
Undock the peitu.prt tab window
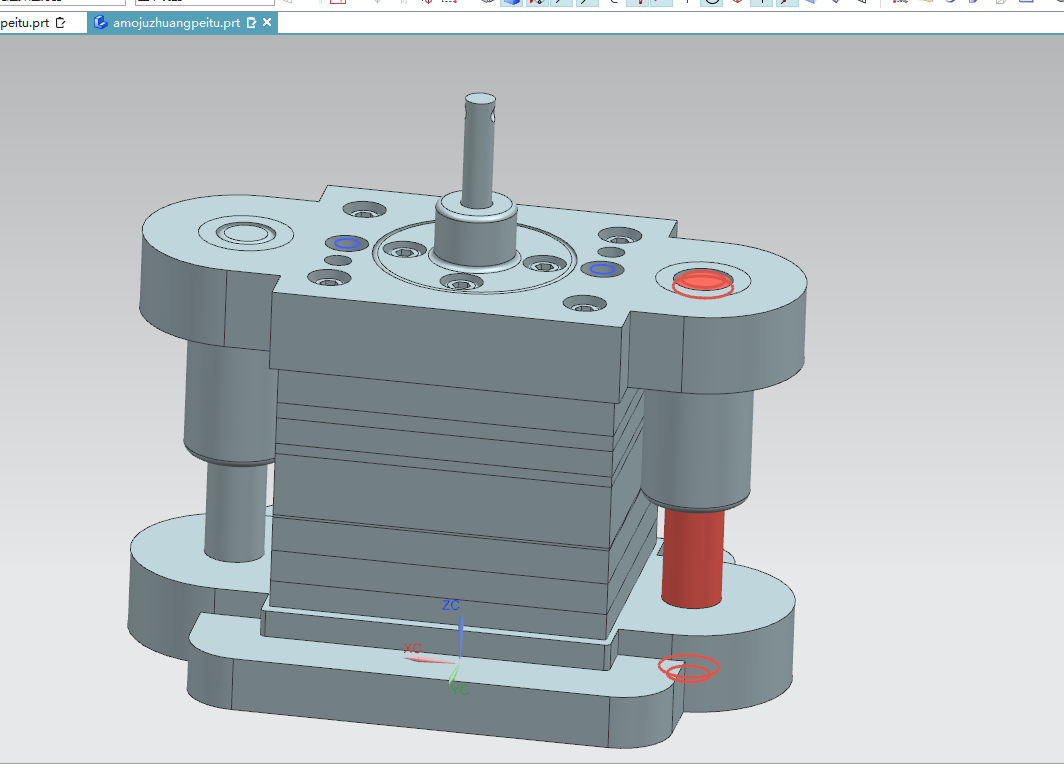(x=61, y=22)
